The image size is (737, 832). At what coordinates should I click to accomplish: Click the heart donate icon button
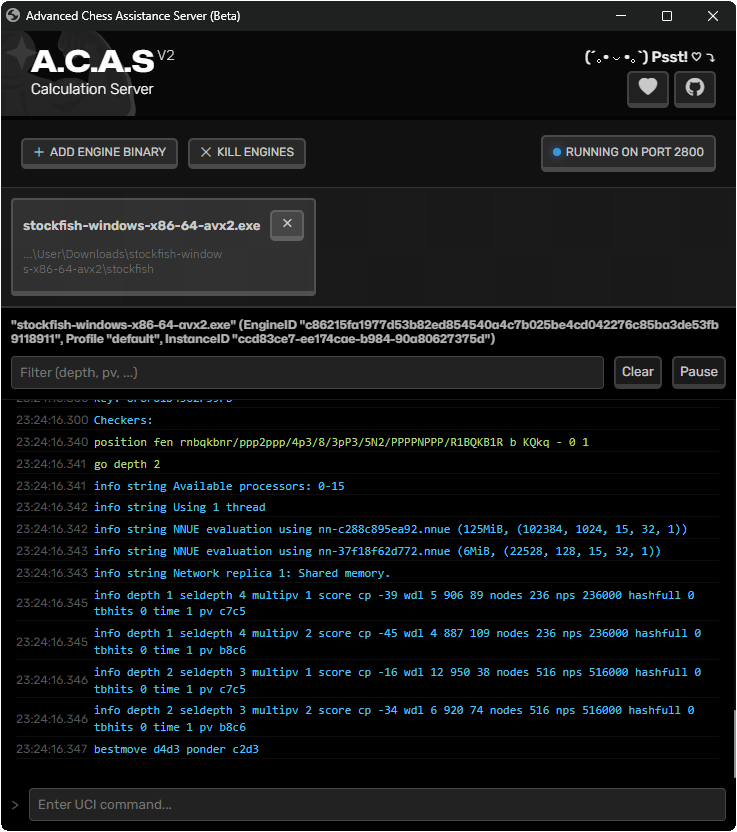click(647, 88)
